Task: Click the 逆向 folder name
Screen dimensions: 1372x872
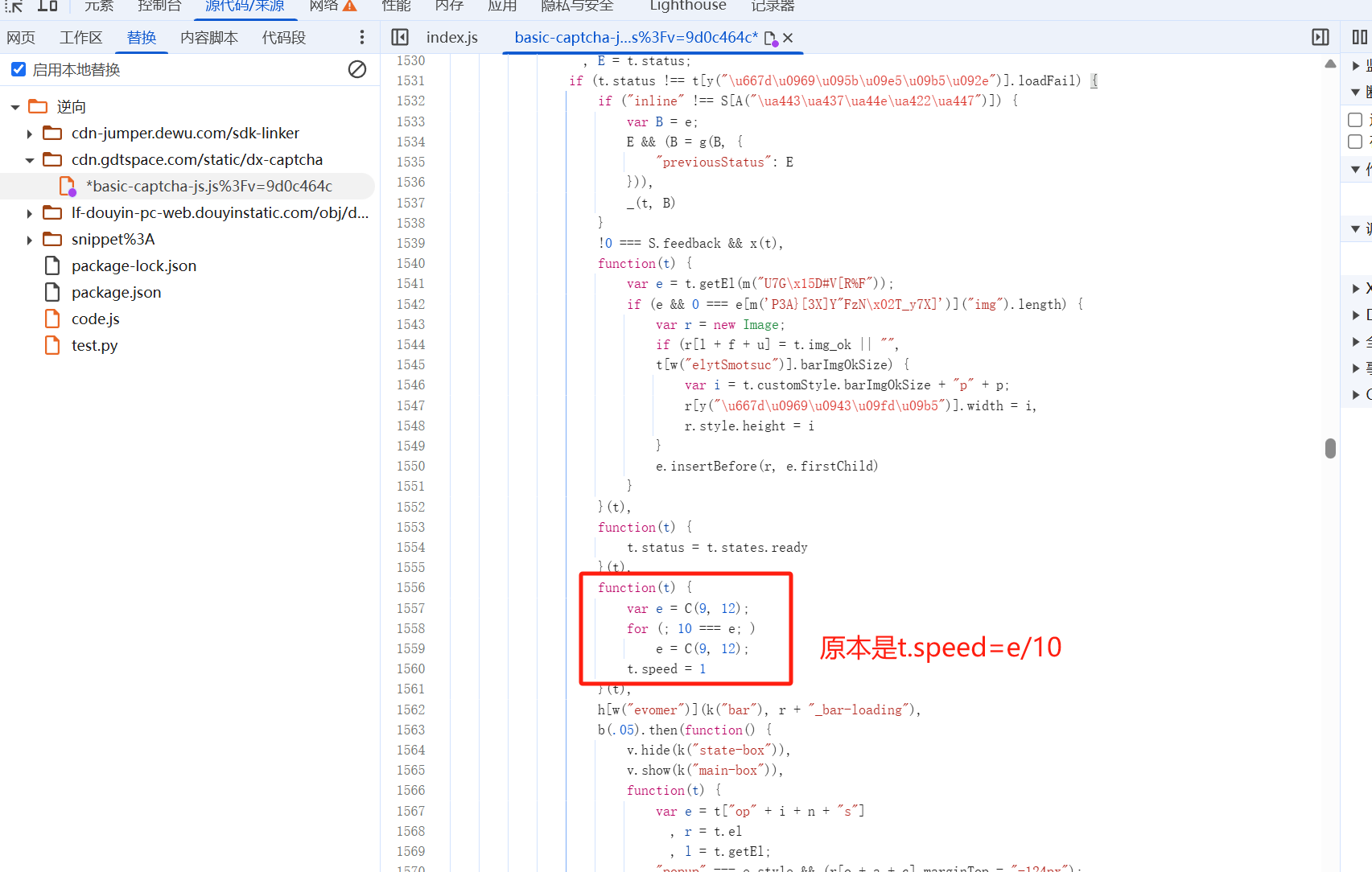Action: tap(72, 106)
